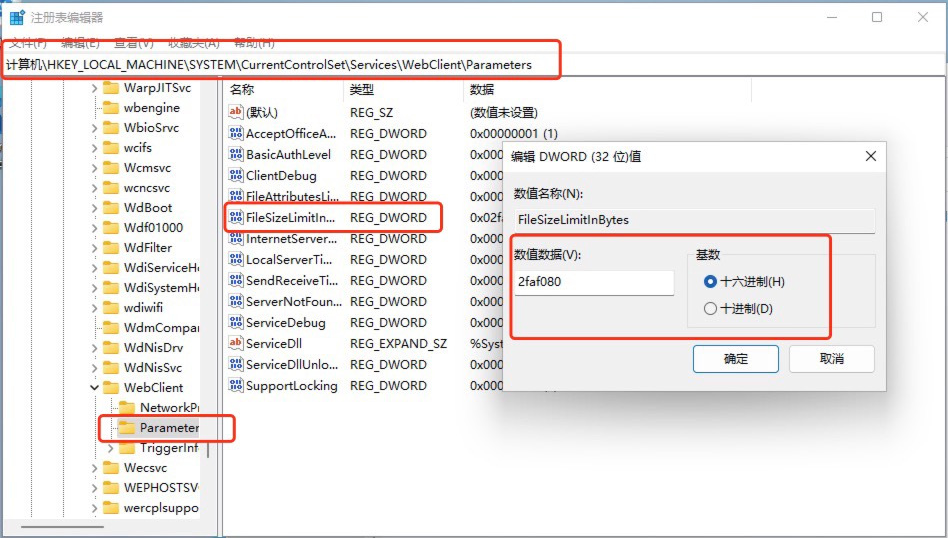
Task: Open the 收藏夹(A) Favorites menu
Action: [x=193, y=43]
